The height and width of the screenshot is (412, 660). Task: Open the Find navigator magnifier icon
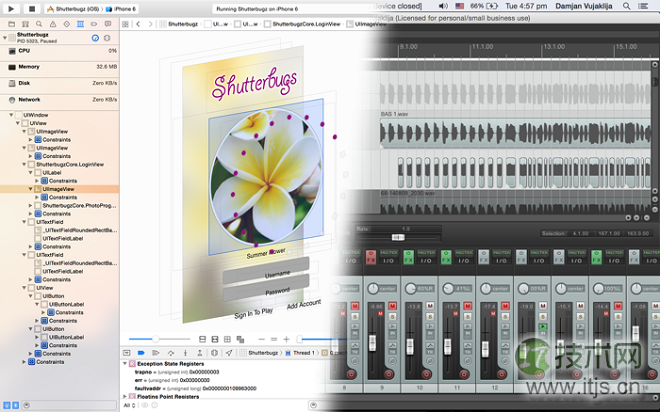click(x=39, y=24)
